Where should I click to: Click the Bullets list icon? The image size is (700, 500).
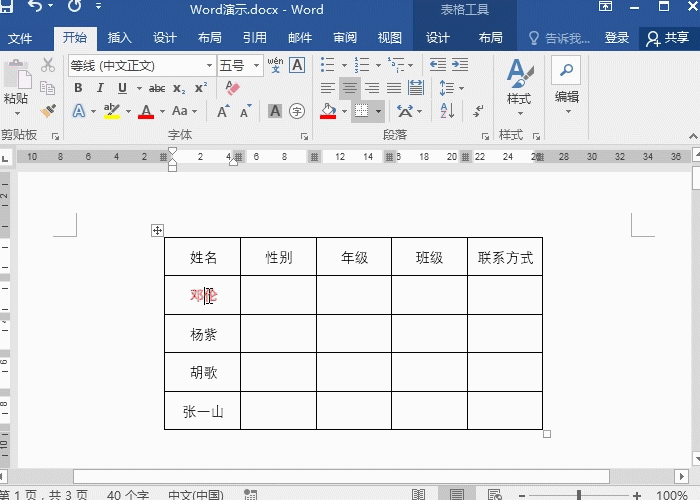click(x=328, y=65)
